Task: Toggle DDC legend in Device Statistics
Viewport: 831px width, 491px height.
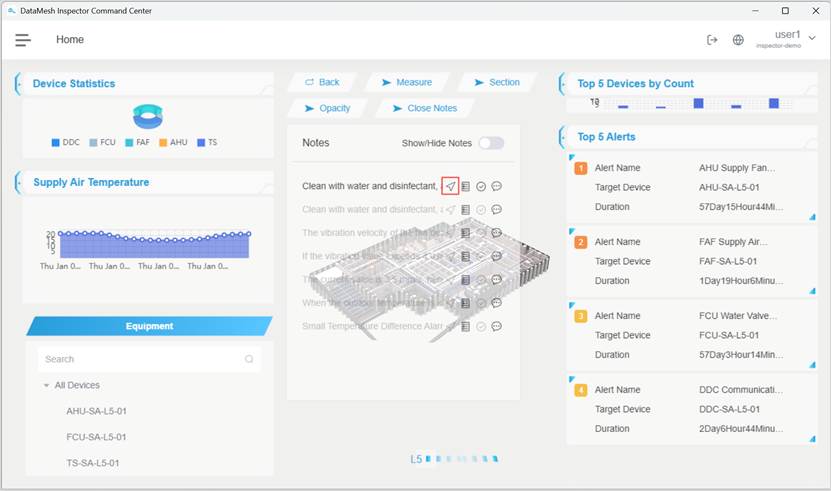Action: click(65, 143)
